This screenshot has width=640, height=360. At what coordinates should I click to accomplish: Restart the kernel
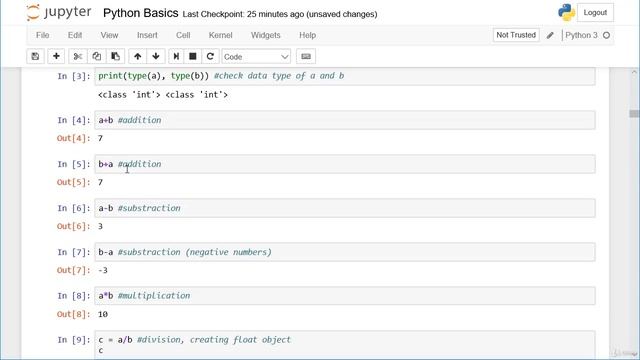point(210,56)
